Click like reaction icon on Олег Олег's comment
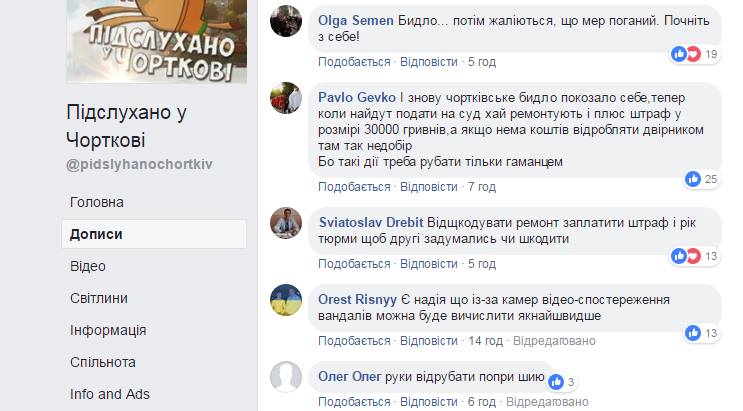This screenshot has height=411, width=743. pos(556,382)
